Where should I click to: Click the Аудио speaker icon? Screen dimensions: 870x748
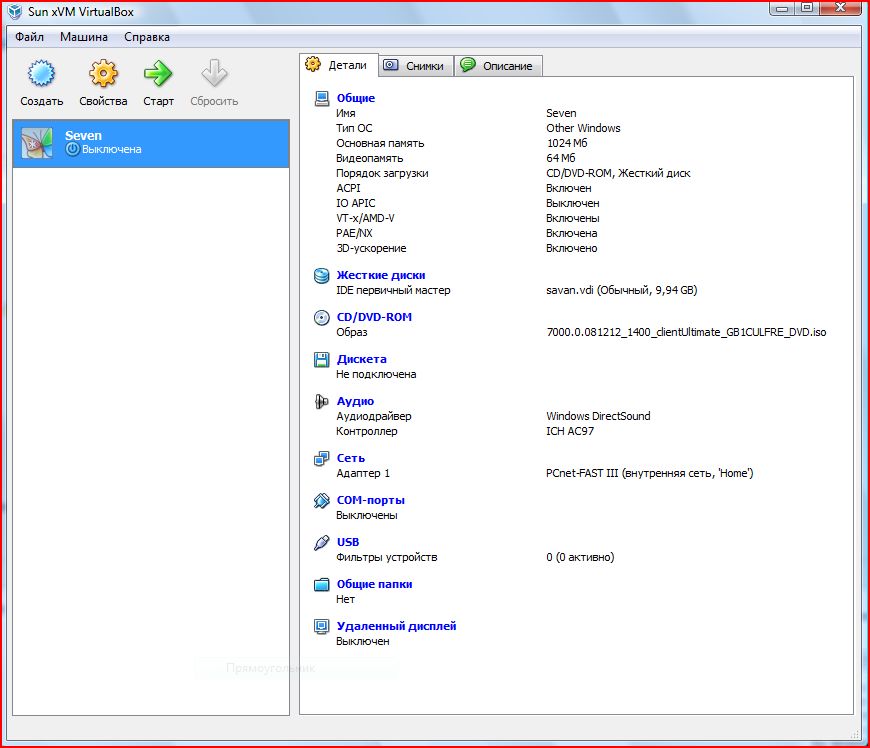[x=322, y=401]
